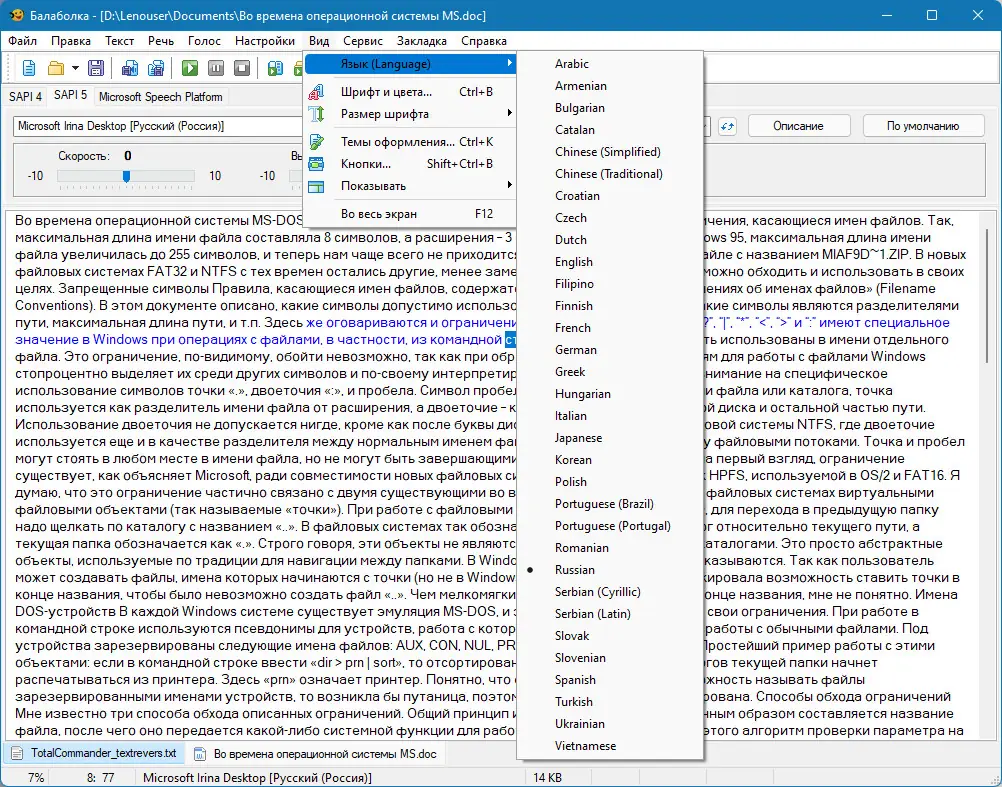Click the Save audio file icon
The height and width of the screenshot is (787, 1002).
click(x=130, y=68)
